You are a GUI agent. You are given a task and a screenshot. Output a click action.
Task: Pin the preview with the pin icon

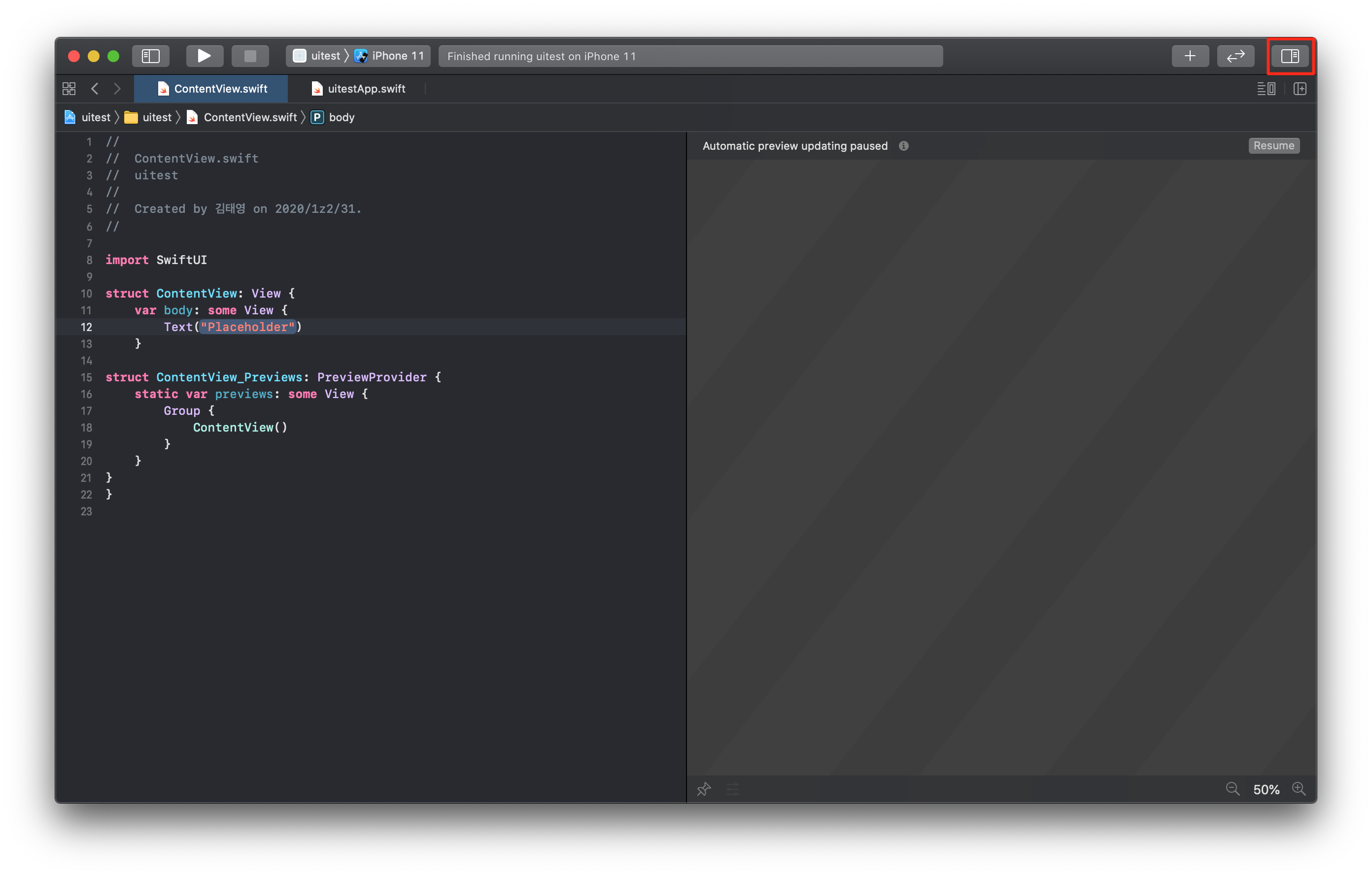pyautogui.click(x=704, y=789)
